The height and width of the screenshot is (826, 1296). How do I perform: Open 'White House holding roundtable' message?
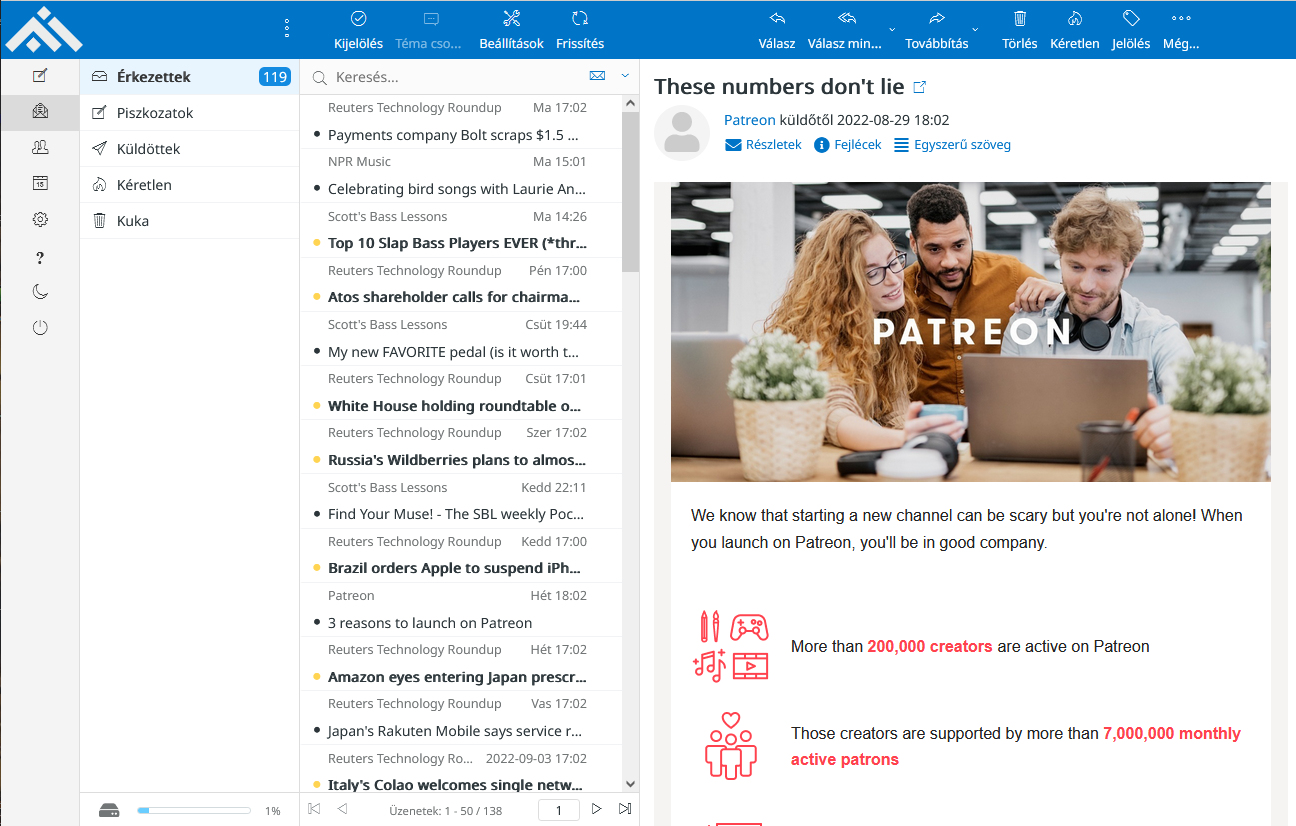coord(461,392)
